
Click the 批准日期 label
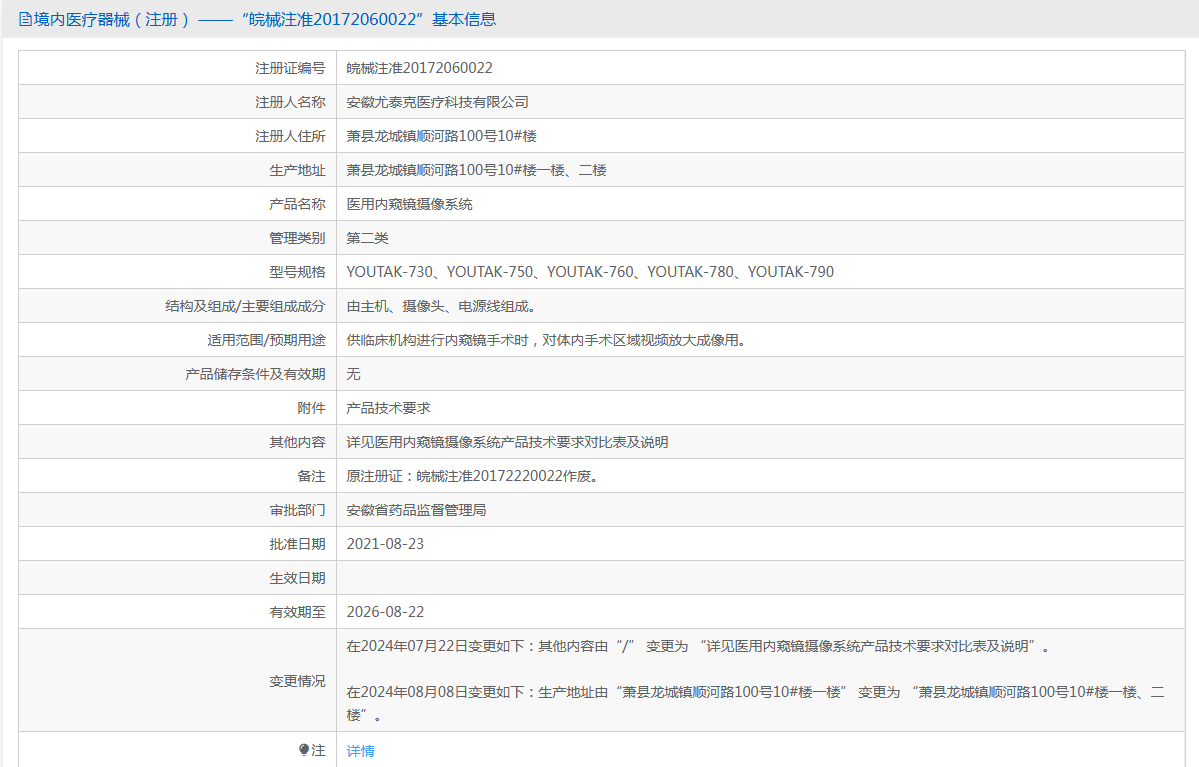297,544
